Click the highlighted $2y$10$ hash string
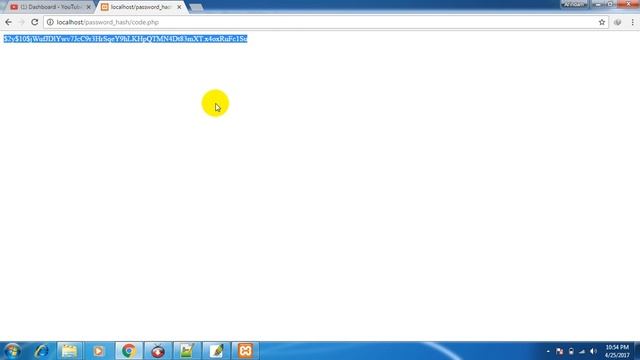 (x=125, y=39)
